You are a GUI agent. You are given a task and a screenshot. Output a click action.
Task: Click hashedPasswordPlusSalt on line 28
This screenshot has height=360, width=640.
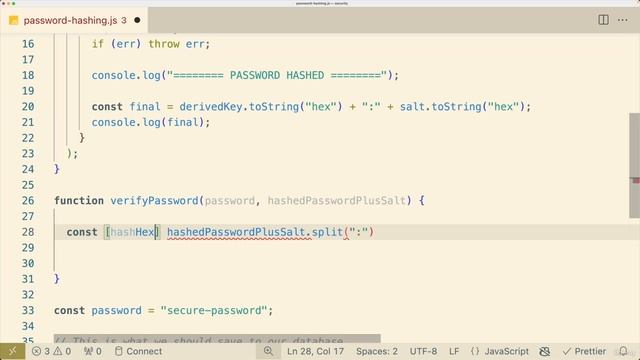pyautogui.click(x=236, y=232)
